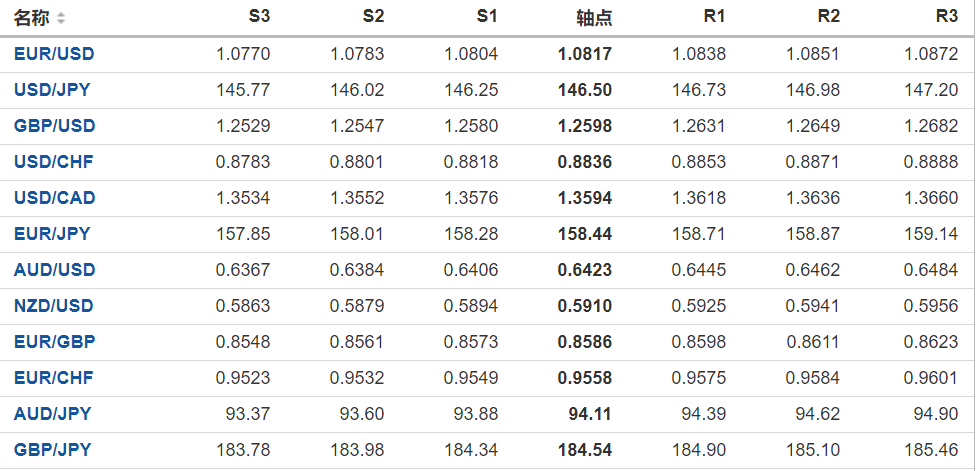Open the USD/JPY currency pair link
The width and height of the screenshot is (977, 471).
pos(52,90)
